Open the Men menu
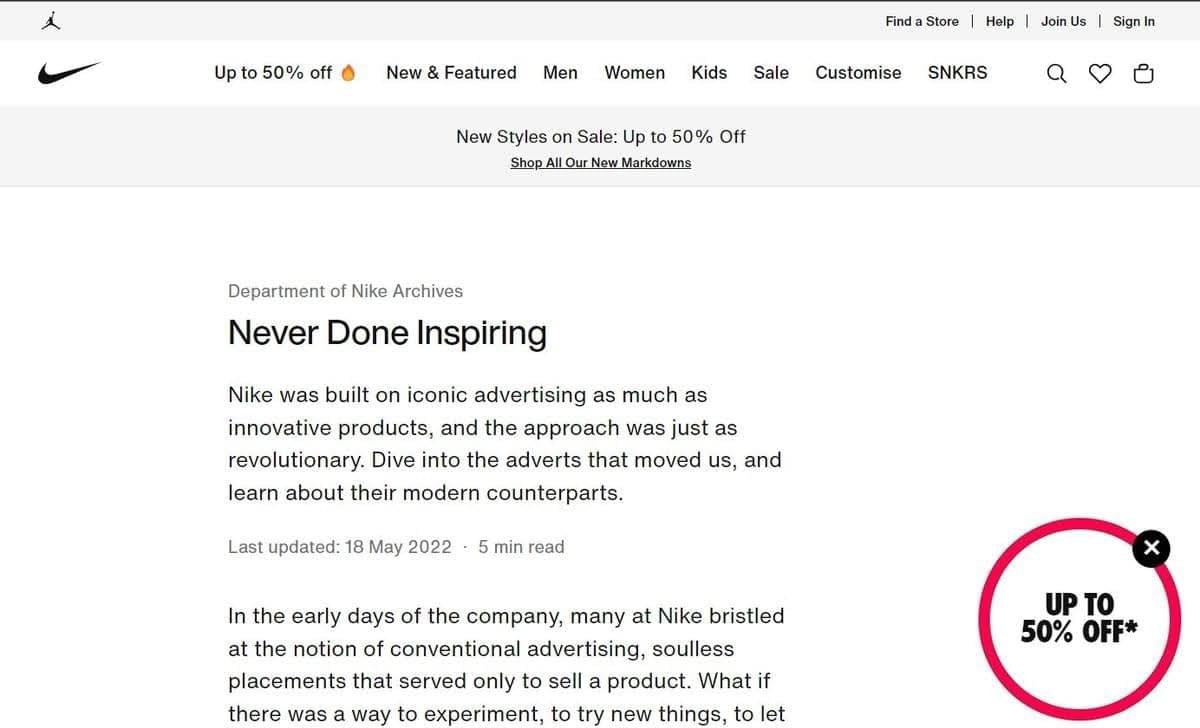This screenshot has height=728, width=1200. click(560, 73)
